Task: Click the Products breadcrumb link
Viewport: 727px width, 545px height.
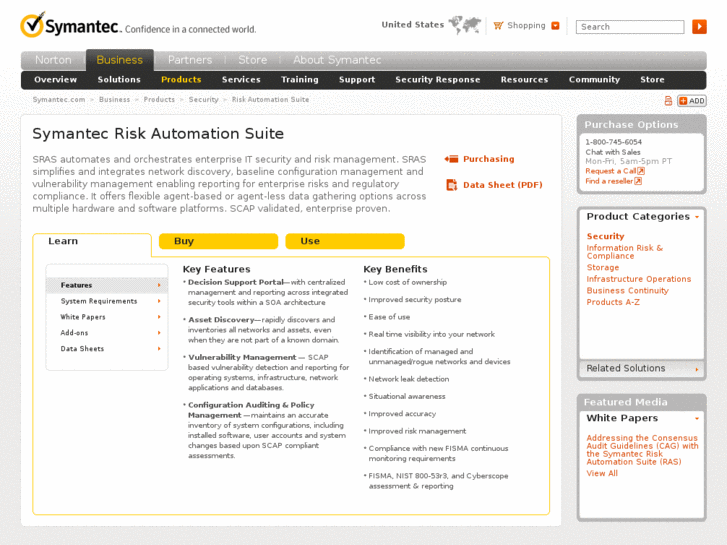Action: 159,100
